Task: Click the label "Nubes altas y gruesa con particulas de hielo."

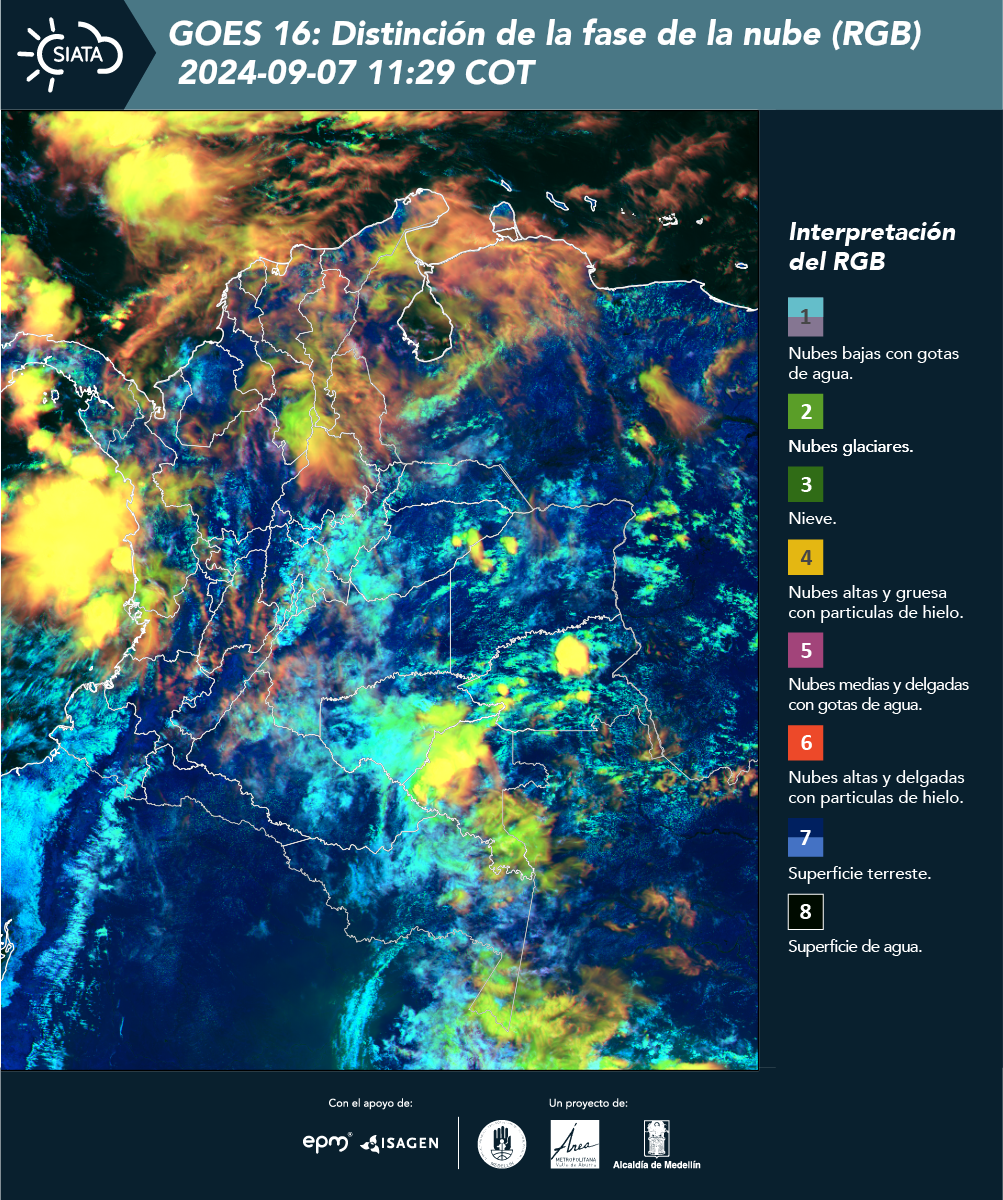Action: 876,603
